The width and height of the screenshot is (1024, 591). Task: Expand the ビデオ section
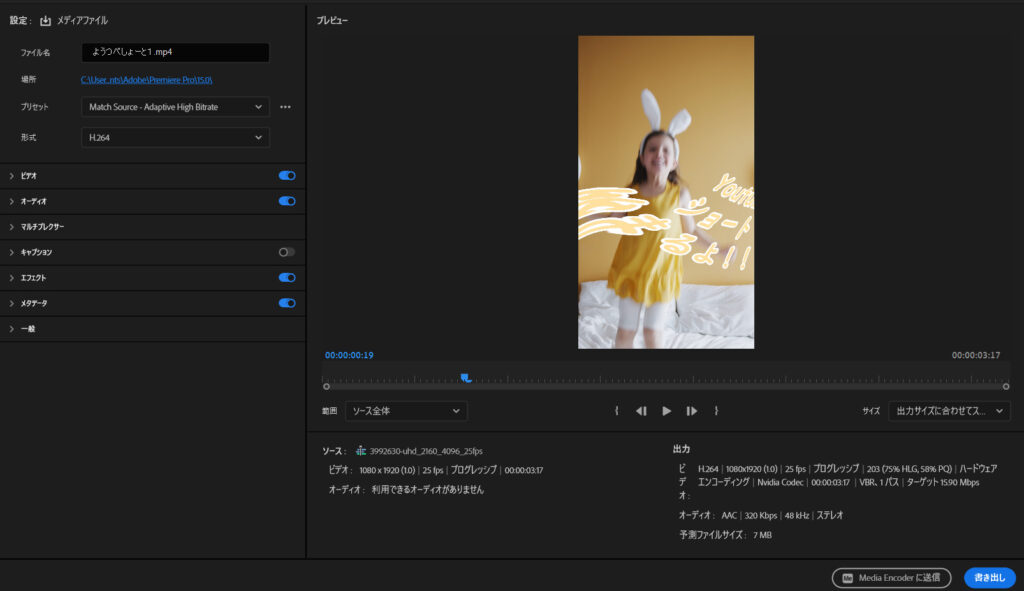pos(12,176)
